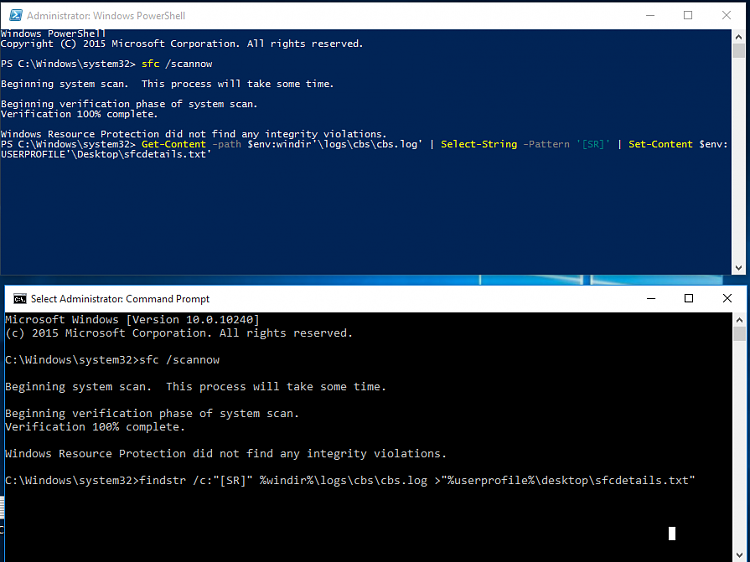Click 'Version 10.0.10240' line in Command Prompt
The height and width of the screenshot is (562, 750).
click(132, 320)
